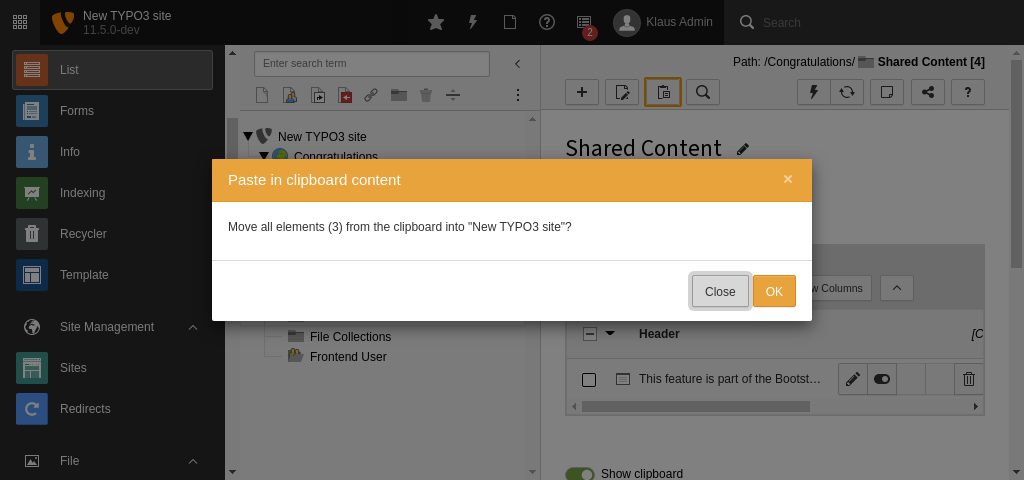Open the Info module

point(112,152)
